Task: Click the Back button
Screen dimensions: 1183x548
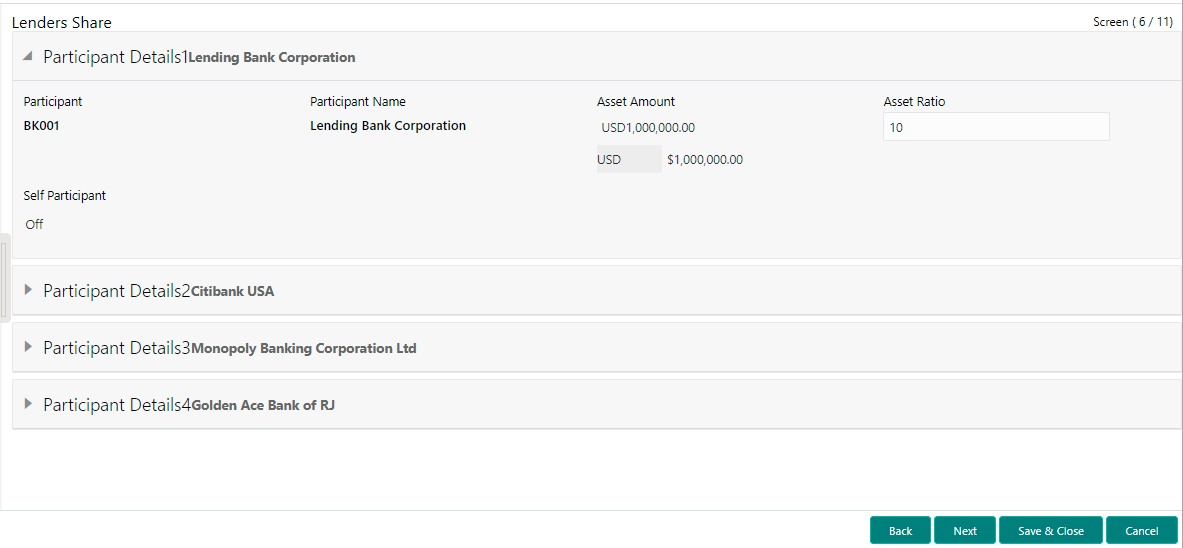Action: pyautogui.click(x=900, y=531)
